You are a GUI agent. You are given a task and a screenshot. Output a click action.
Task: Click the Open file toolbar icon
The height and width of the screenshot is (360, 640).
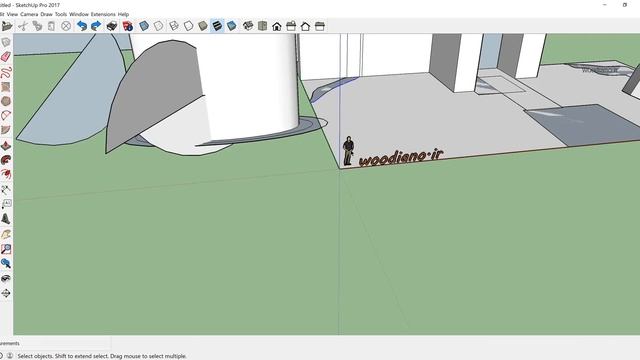coord(7,26)
